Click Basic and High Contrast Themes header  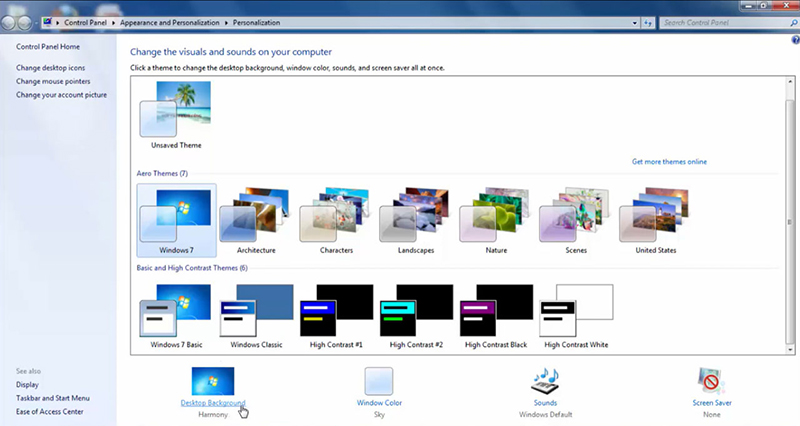pos(192,268)
